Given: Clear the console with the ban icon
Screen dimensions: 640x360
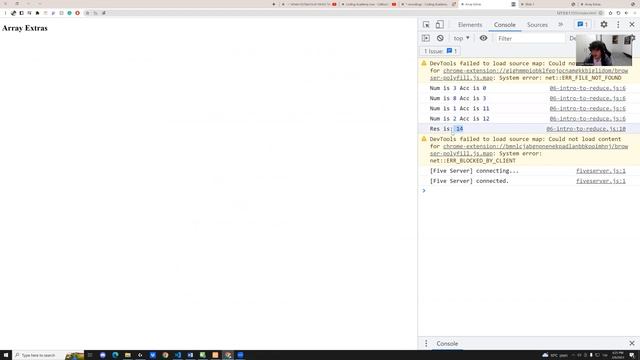Looking at the screenshot, I should pyautogui.click(x=440, y=38).
